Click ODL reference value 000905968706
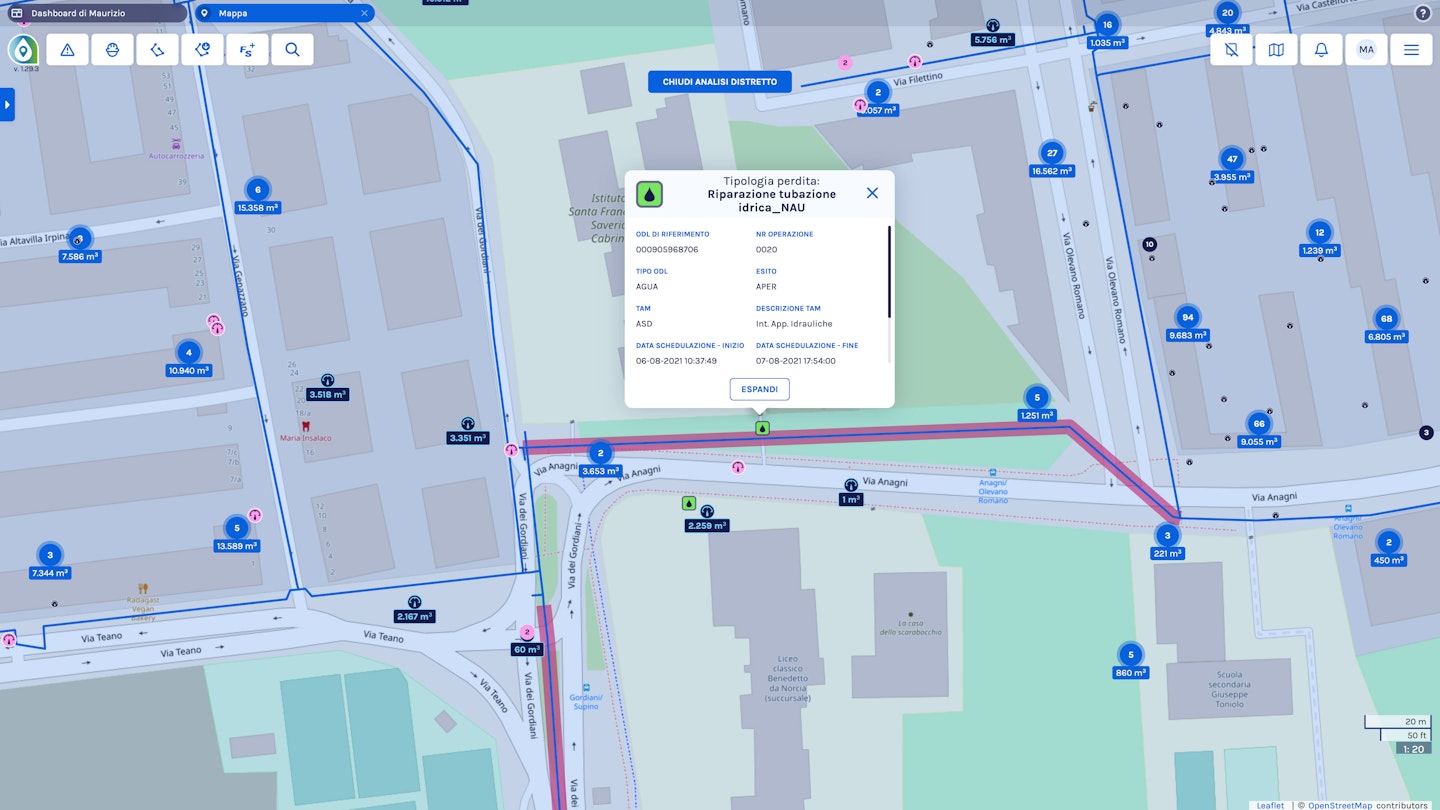 tap(667, 249)
